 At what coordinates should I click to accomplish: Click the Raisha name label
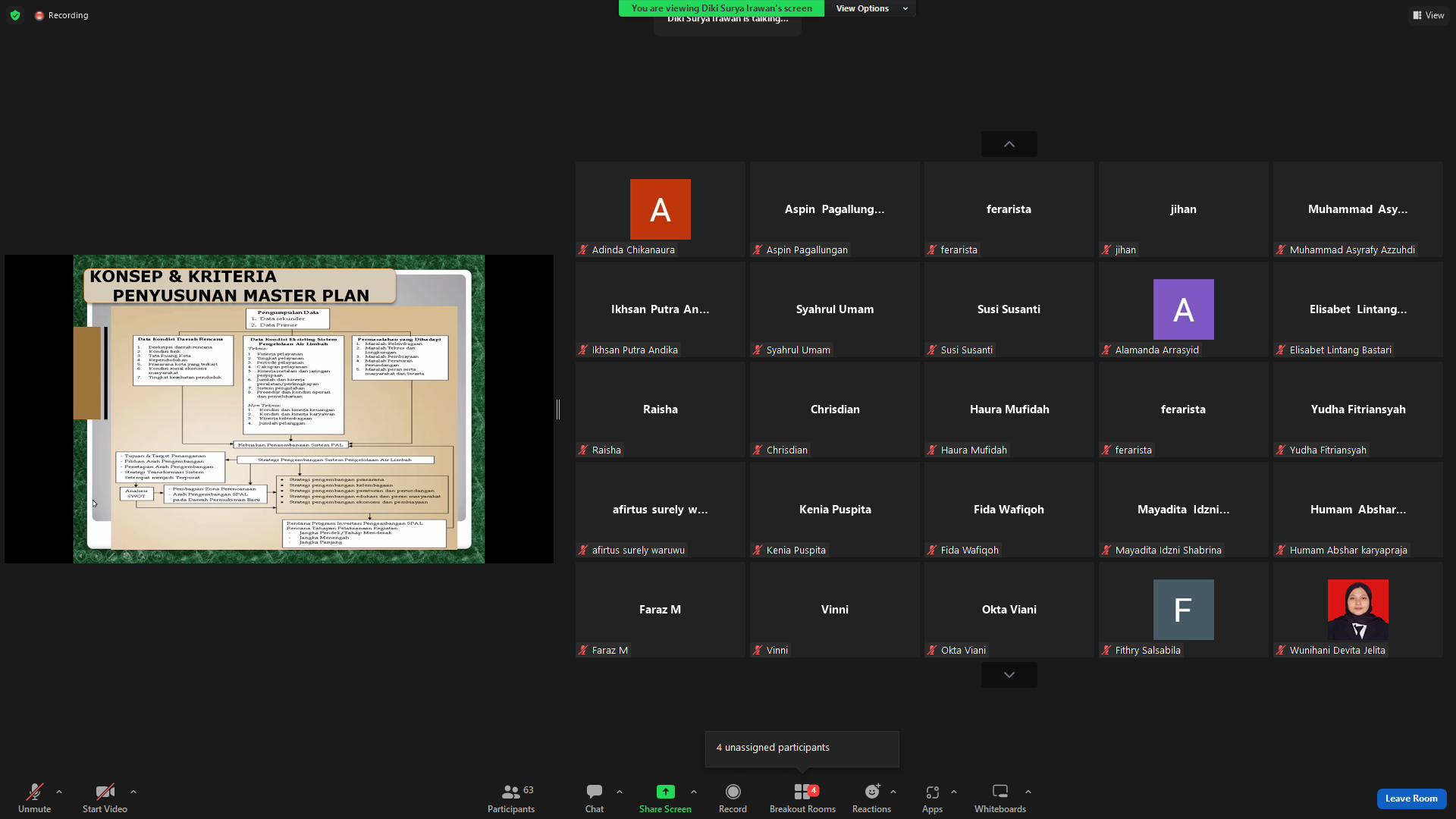pos(606,450)
